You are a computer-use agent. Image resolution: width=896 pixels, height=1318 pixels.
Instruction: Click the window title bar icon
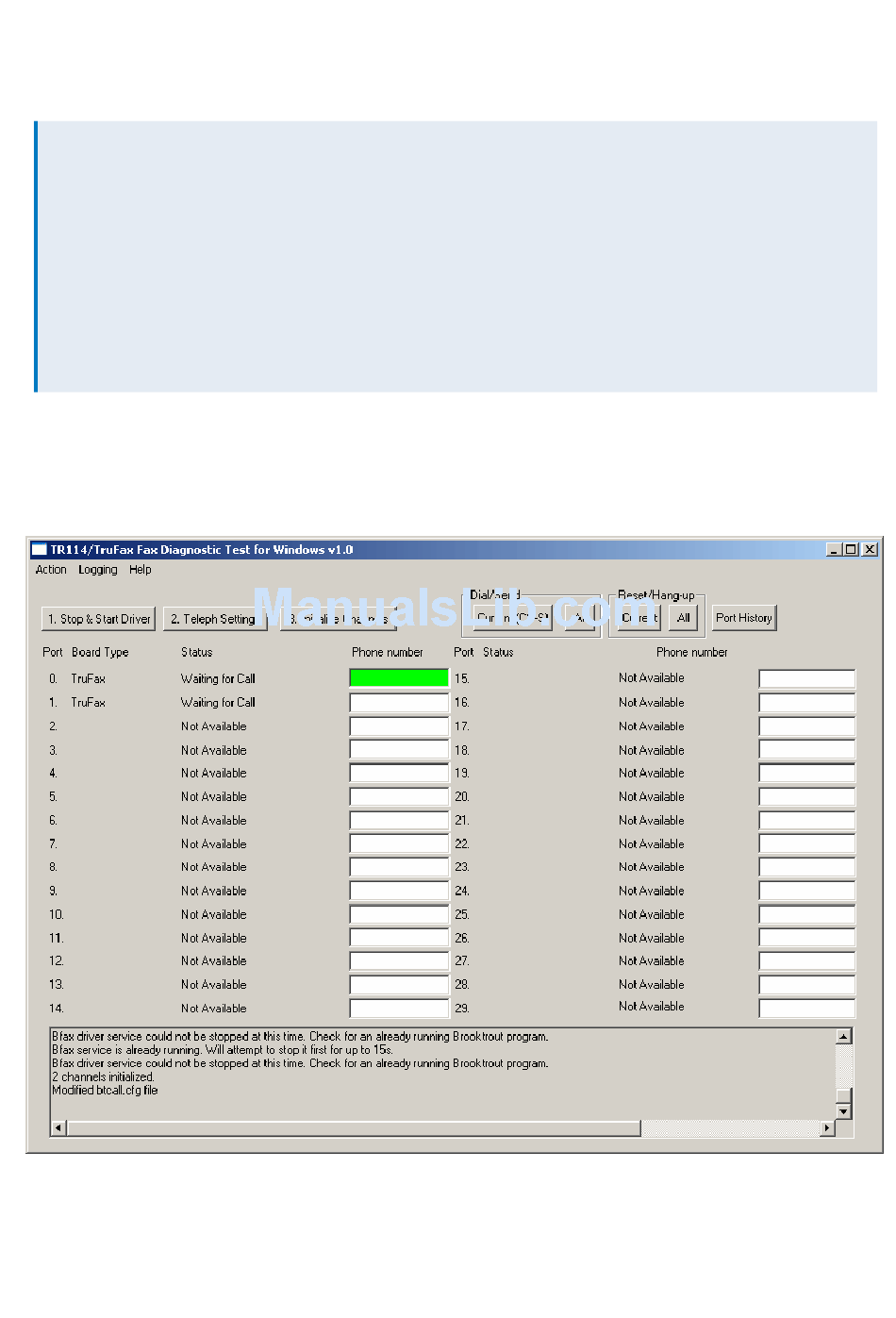point(39,549)
